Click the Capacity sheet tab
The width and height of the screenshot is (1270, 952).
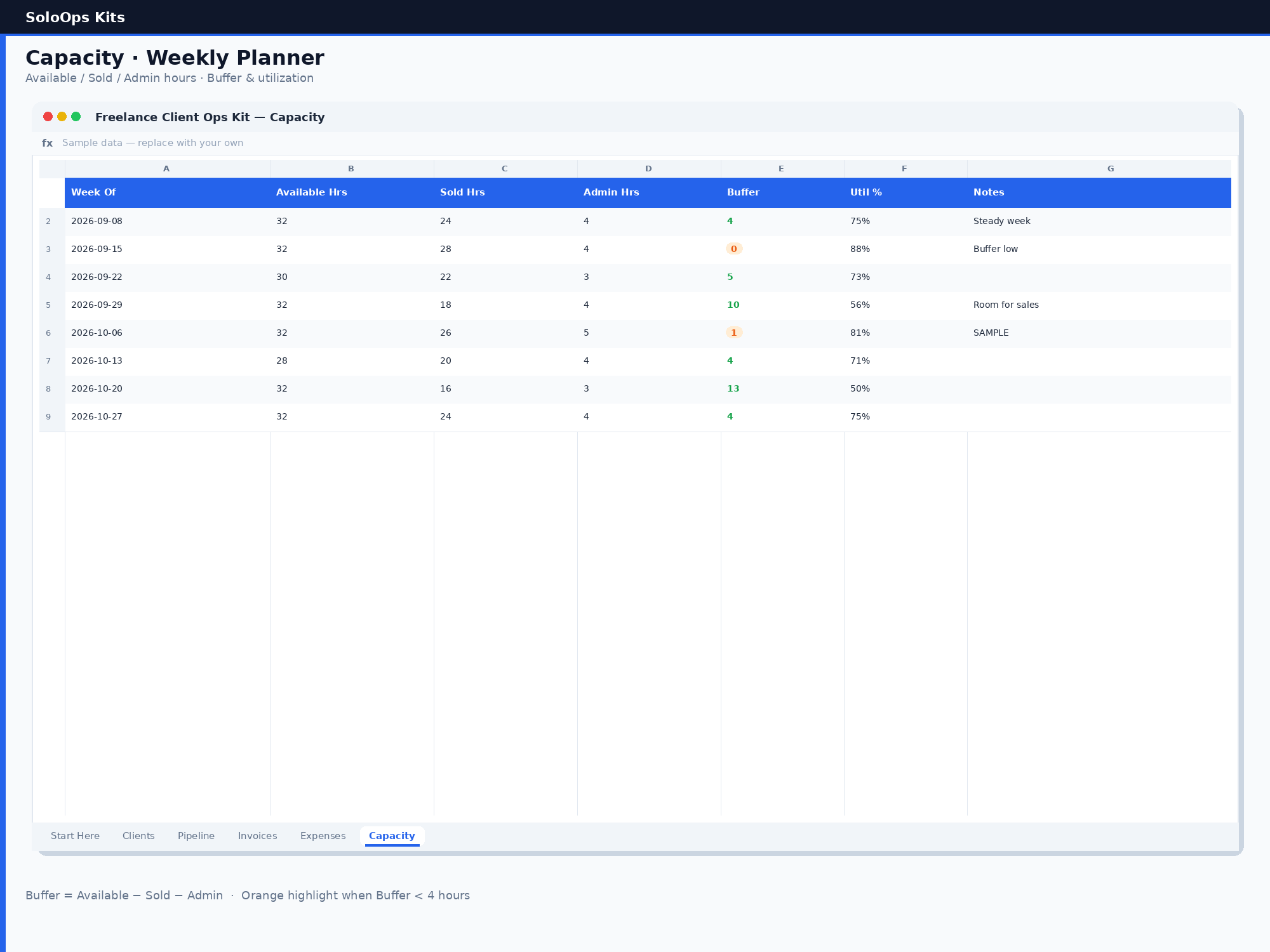[x=392, y=836]
